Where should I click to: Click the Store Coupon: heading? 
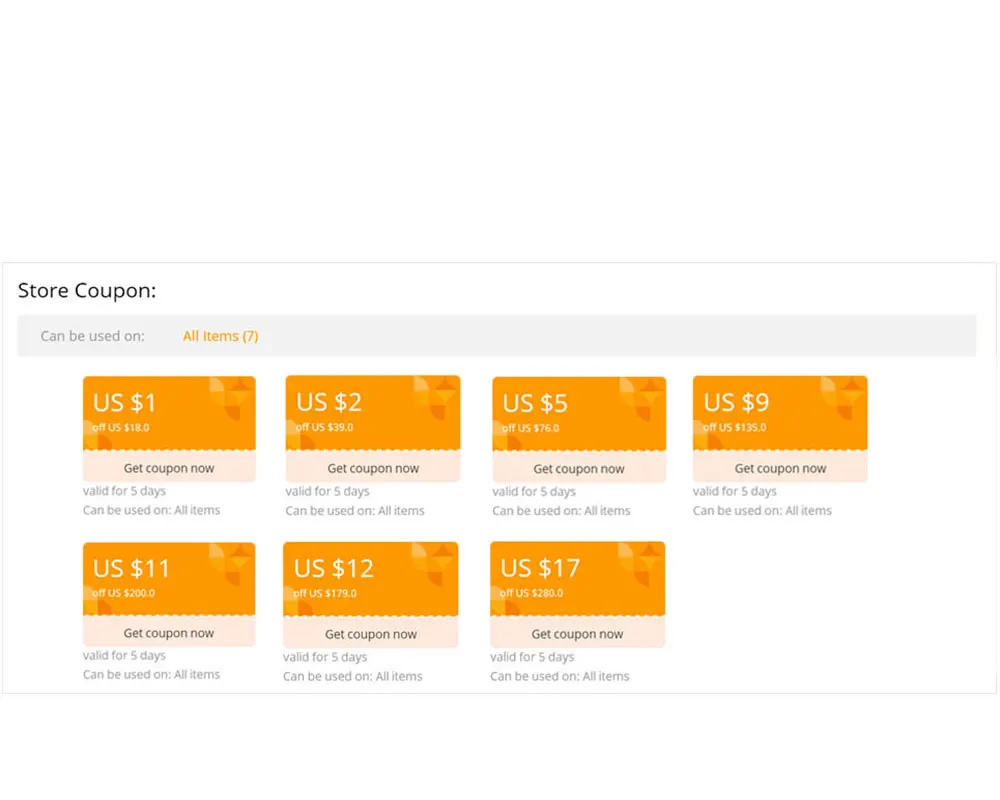click(87, 290)
